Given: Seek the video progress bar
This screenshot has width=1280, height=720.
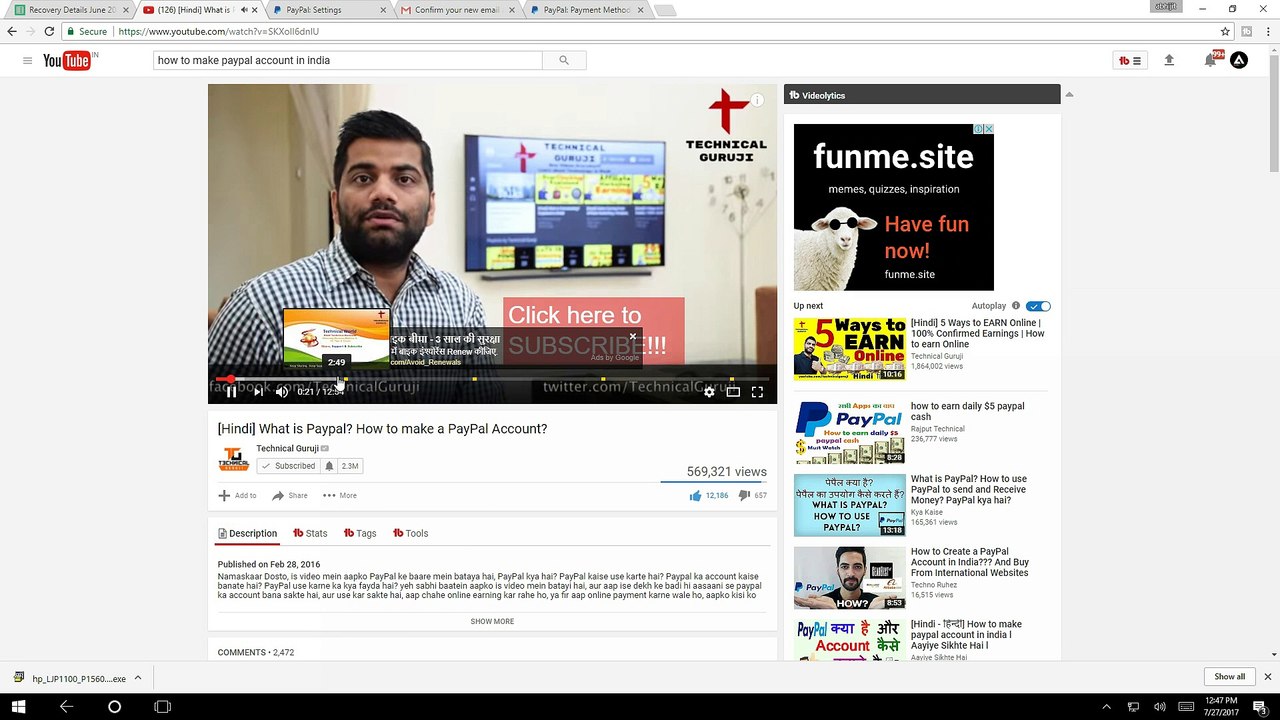Looking at the screenshot, I should [x=492, y=379].
